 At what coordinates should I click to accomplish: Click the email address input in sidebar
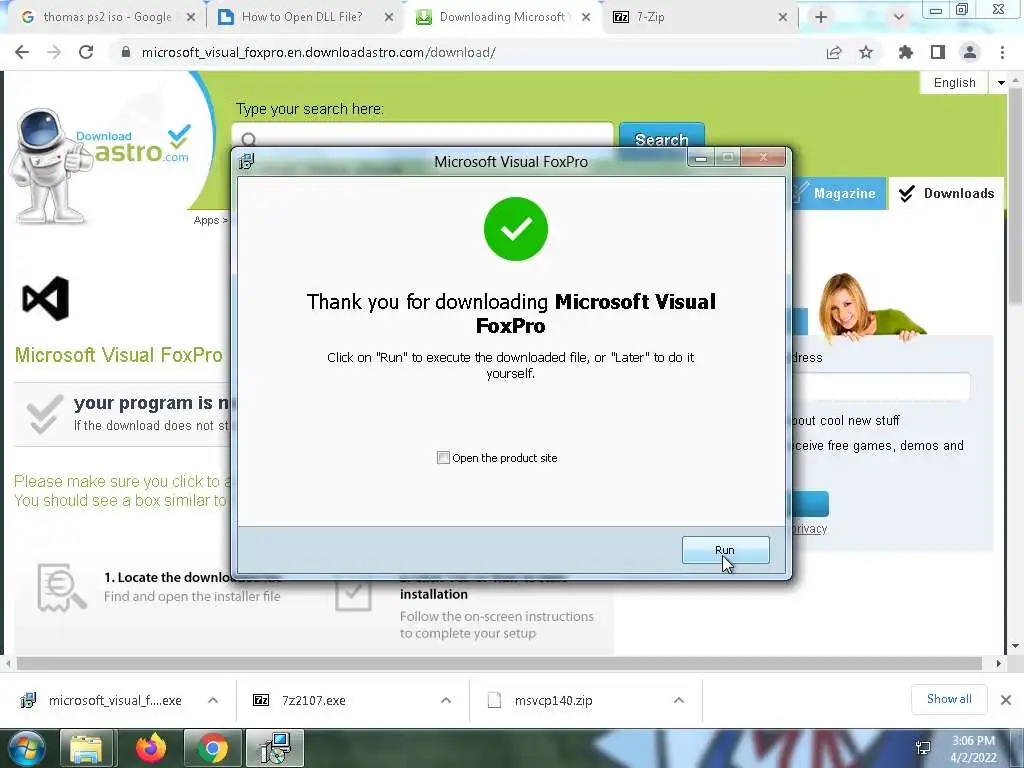coord(880,387)
